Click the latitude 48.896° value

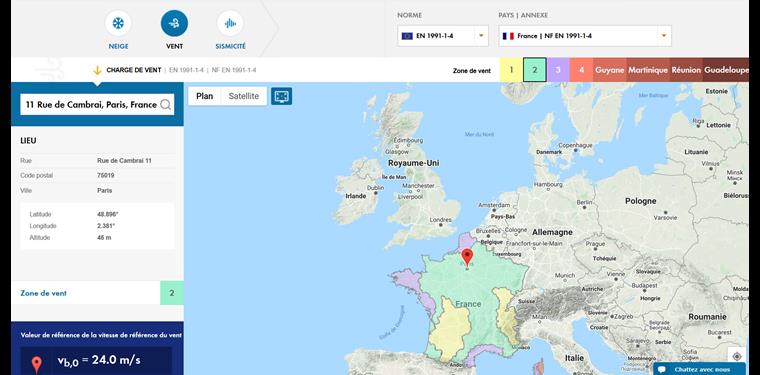(108, 214)
